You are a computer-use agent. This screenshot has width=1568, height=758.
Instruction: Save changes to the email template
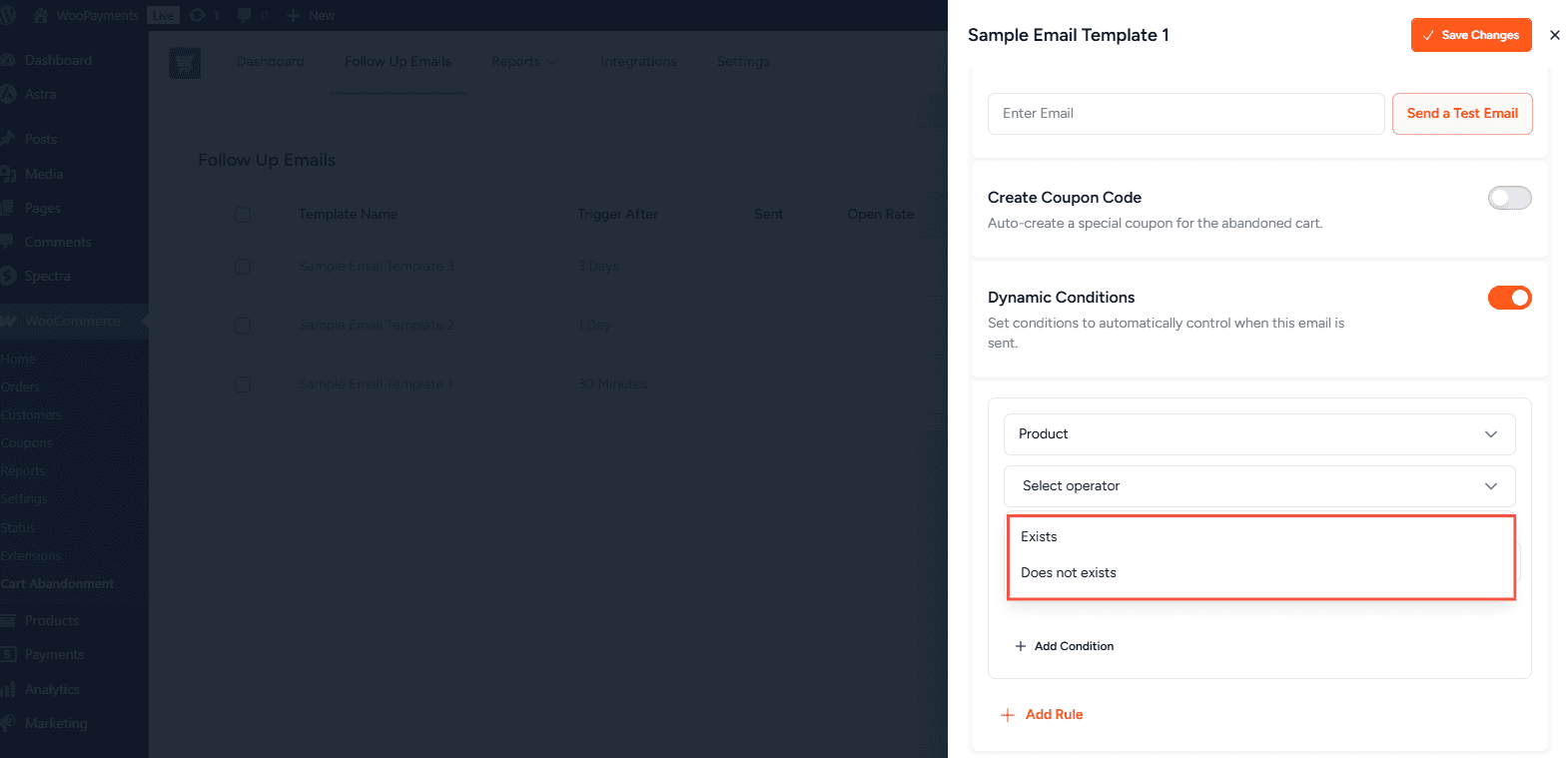click(x=1470, y=35)
